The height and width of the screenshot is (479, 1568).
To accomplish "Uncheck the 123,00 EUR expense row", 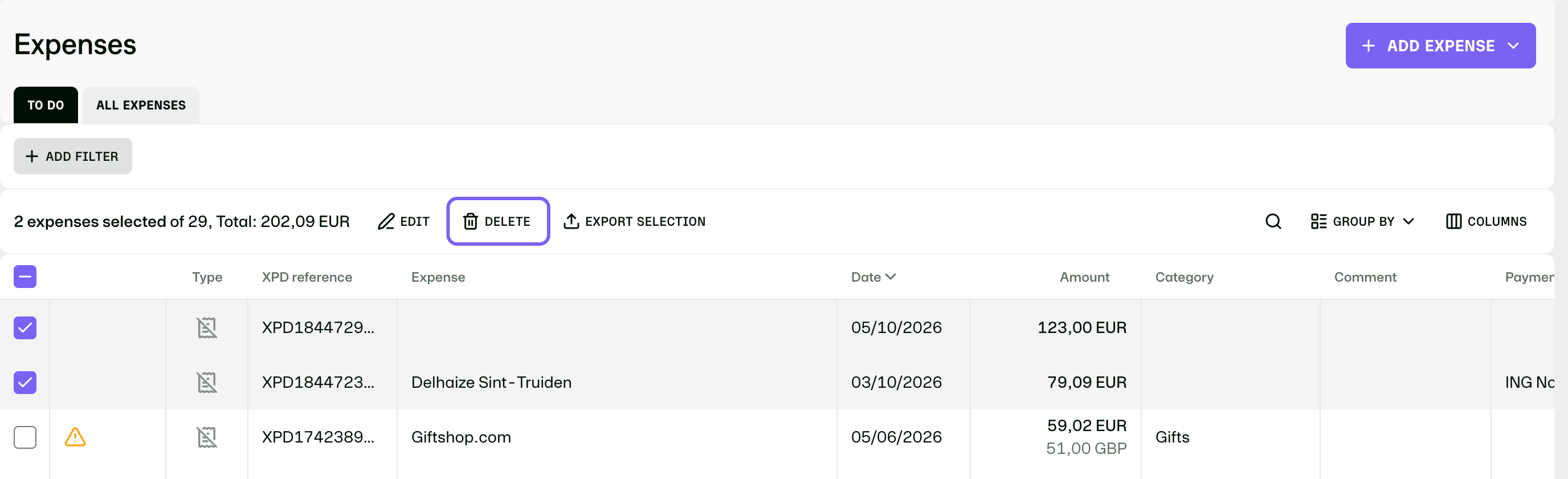I will point(25,328).
